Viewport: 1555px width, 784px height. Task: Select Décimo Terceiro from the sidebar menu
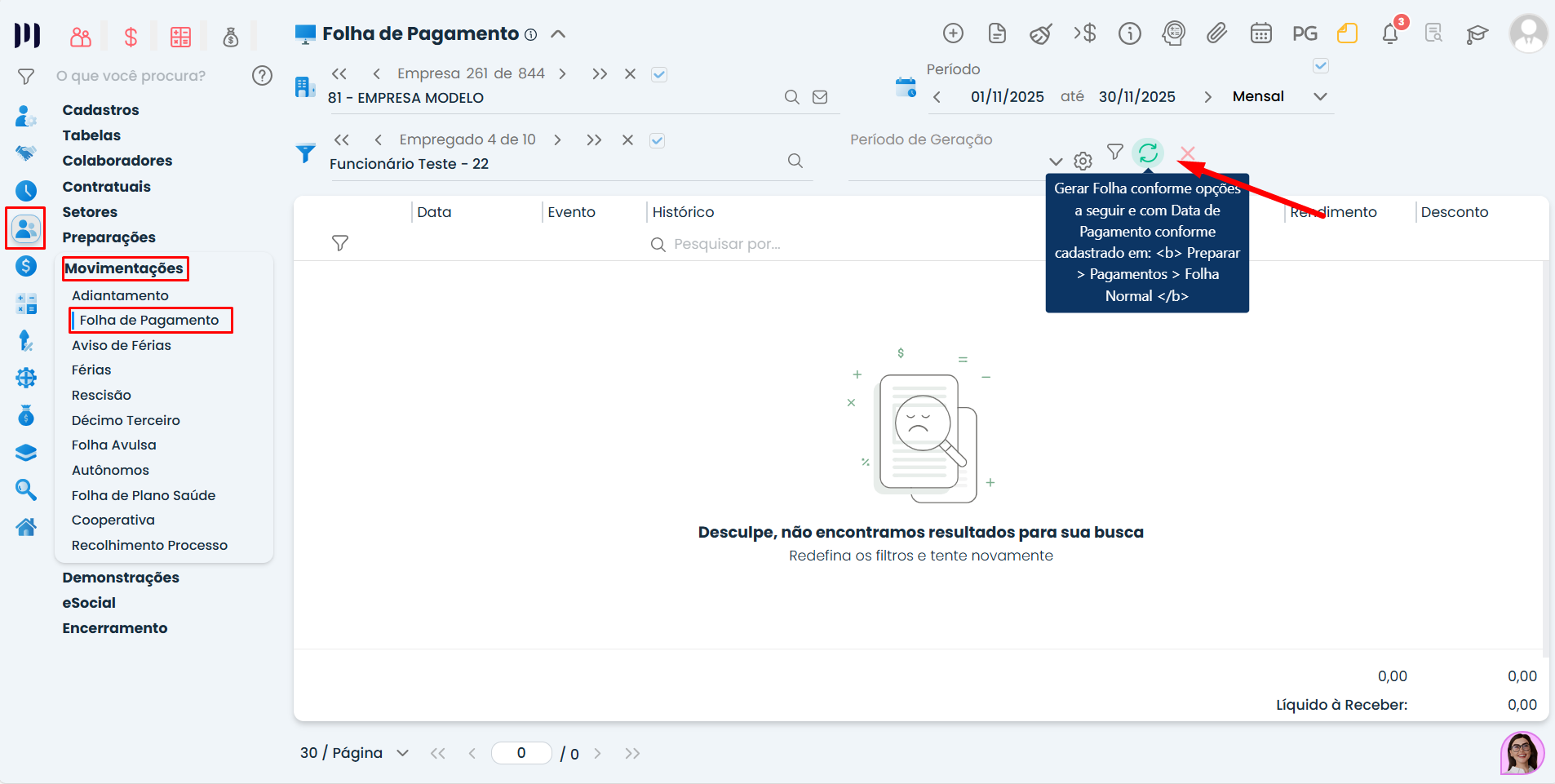pyautogui.click(x=126, y=420)
